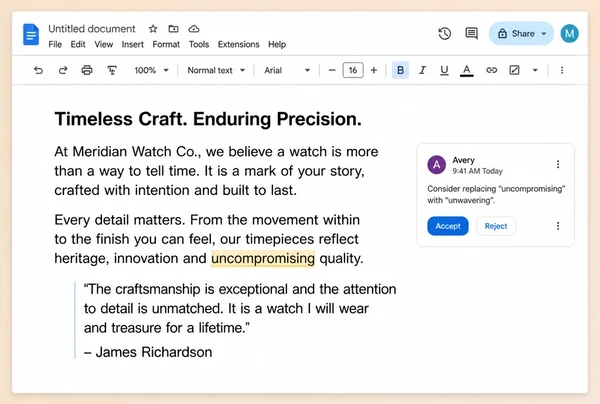Screen dimensions: 600x404
Task: Open the zoom 100% dropdown
Action: 151,70
